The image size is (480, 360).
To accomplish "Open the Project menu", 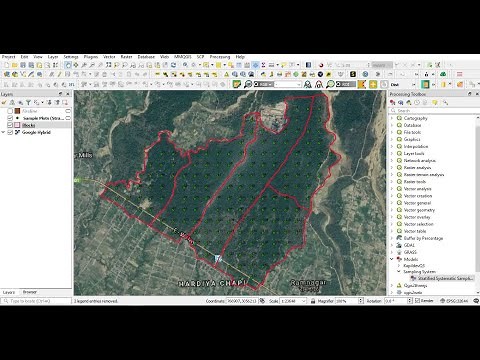I will tap(8, 57).
